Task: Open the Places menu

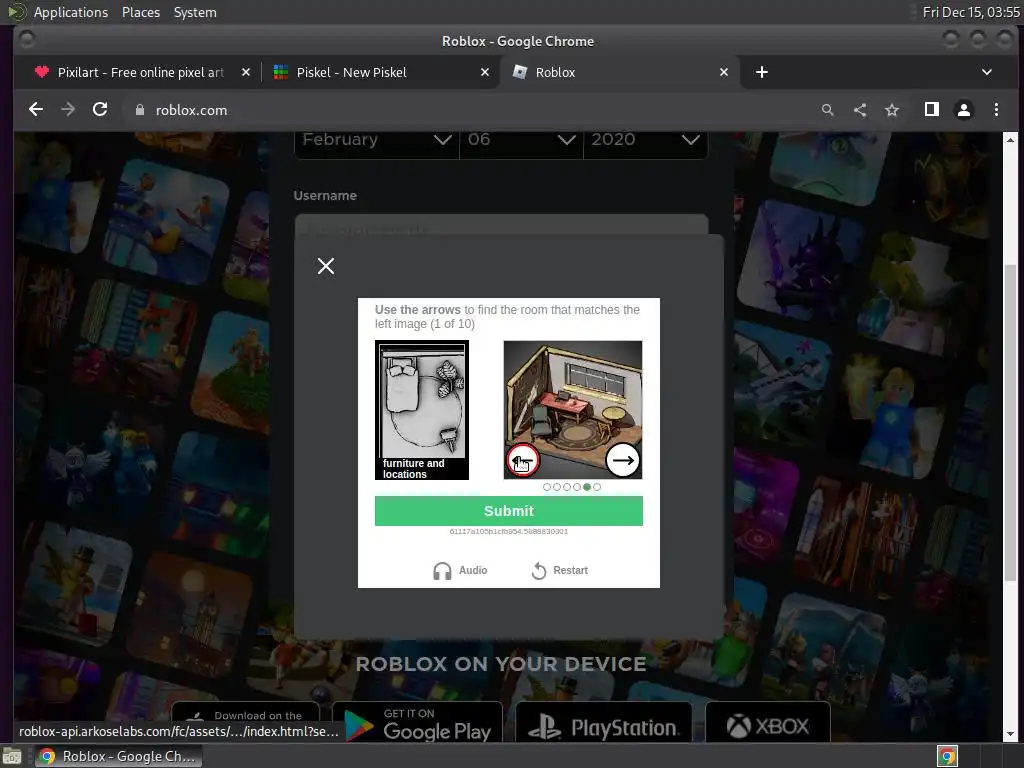Action: (x=140, y=12)
